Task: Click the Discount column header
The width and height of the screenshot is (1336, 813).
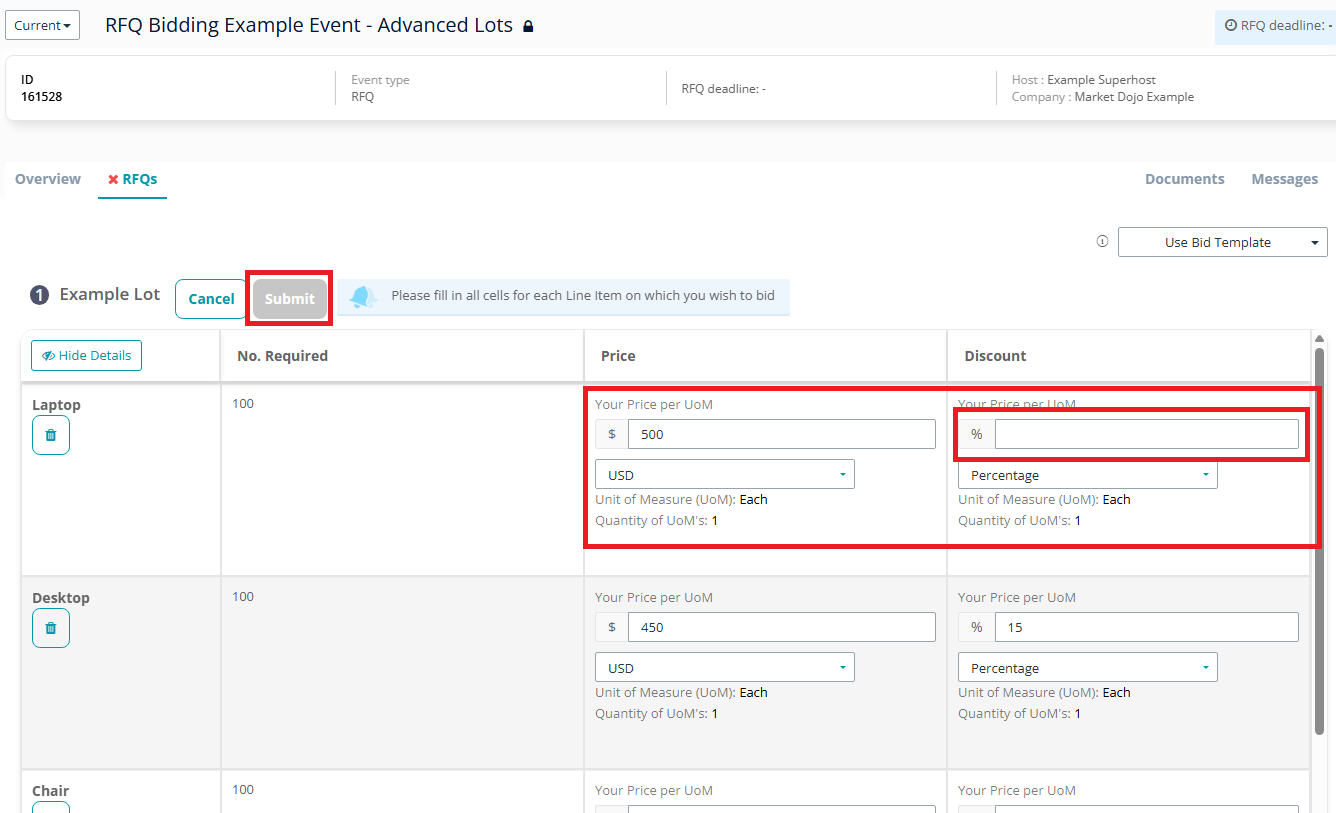Action: [995, 356]
